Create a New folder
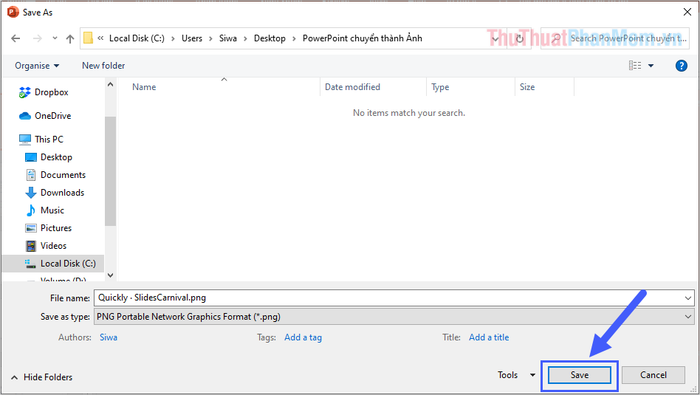 point(103,66)
